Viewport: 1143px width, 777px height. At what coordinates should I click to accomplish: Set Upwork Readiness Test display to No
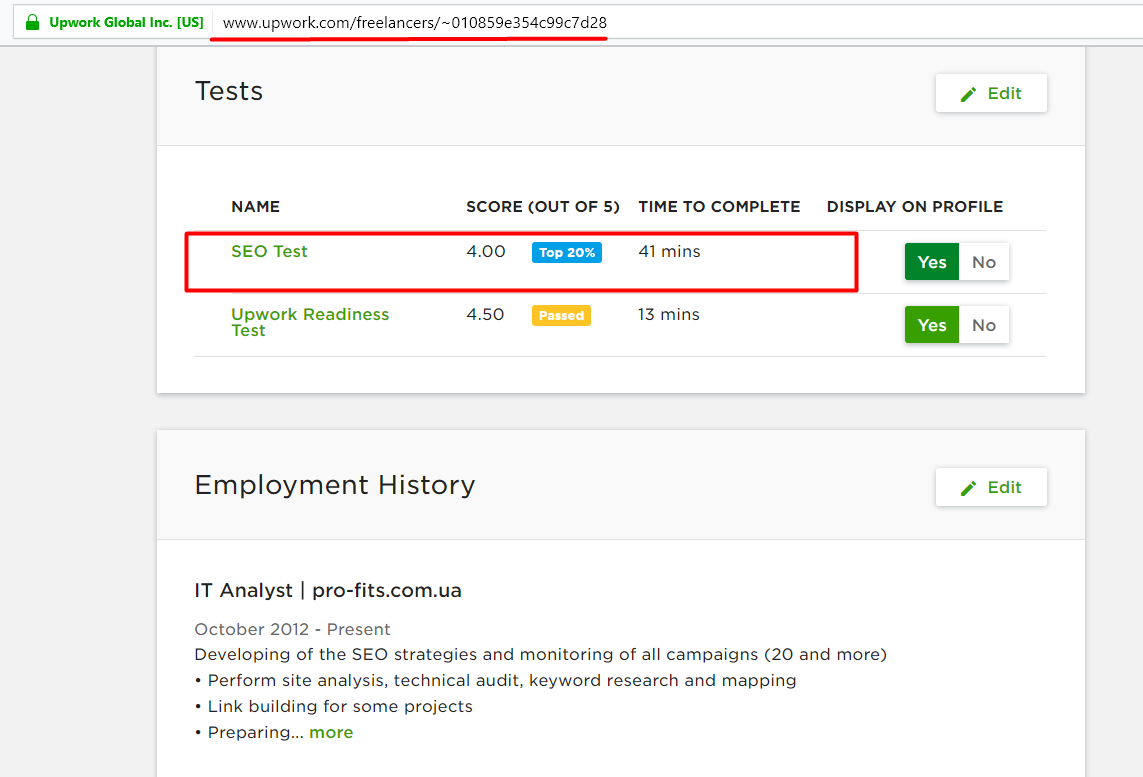tap(983, 325)
